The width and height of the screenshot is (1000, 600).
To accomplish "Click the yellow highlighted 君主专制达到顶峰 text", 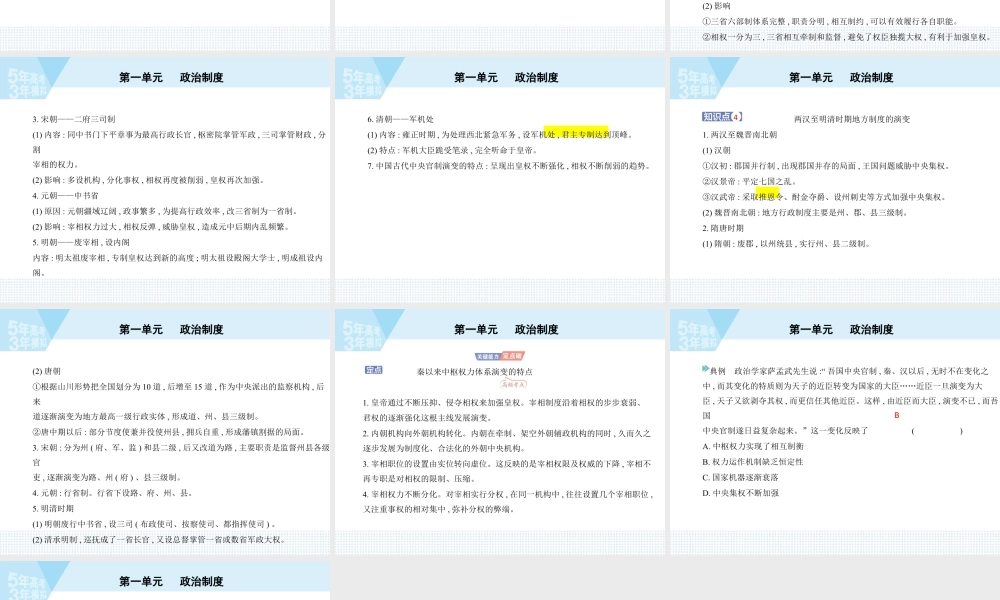I will coord(577,135).
